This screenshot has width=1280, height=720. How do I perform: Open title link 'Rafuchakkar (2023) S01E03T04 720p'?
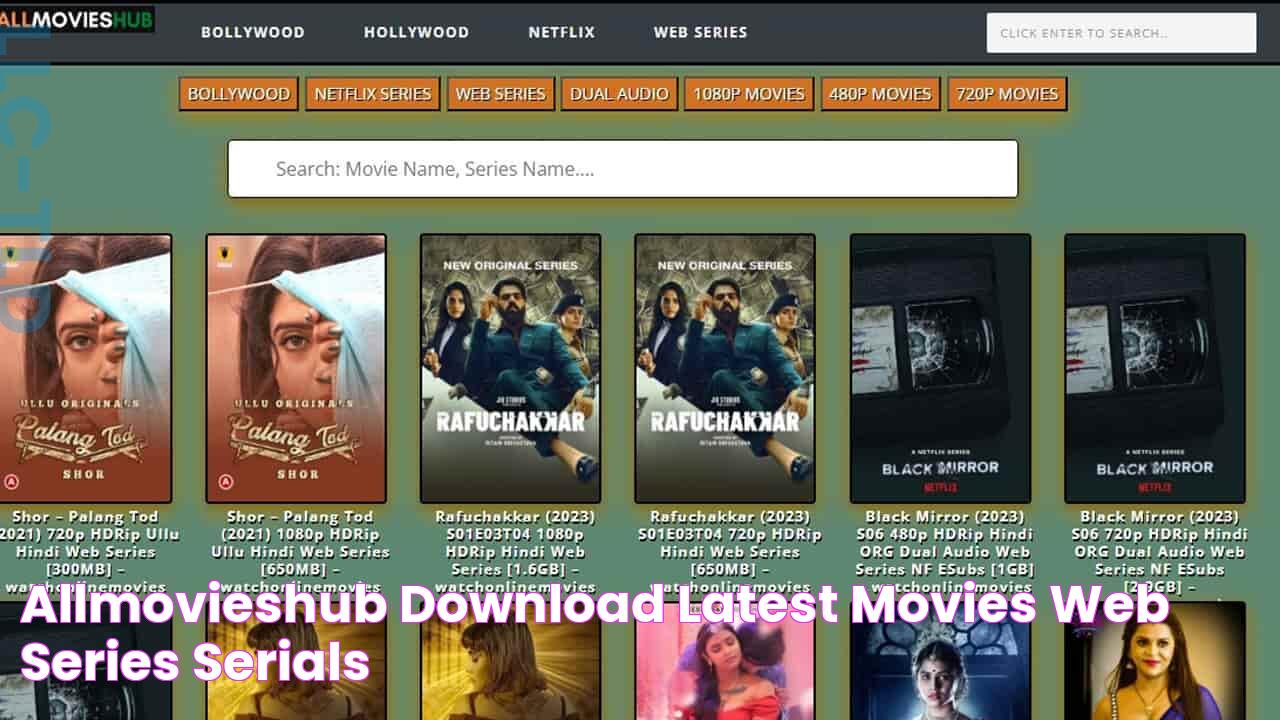[x=729, y=551]
